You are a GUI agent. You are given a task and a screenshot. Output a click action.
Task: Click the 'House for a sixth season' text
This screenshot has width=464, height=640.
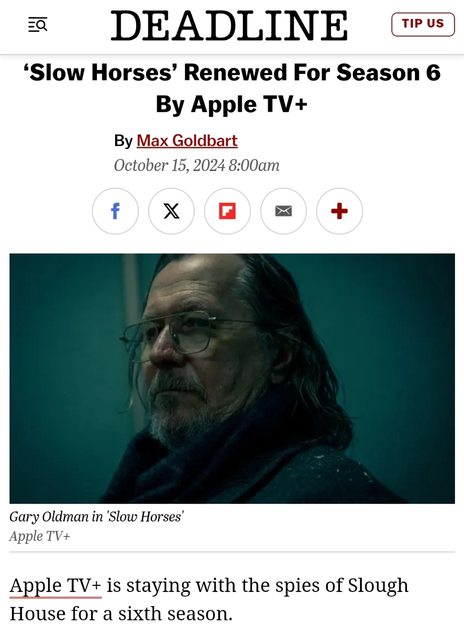click(x=121, y=613)
